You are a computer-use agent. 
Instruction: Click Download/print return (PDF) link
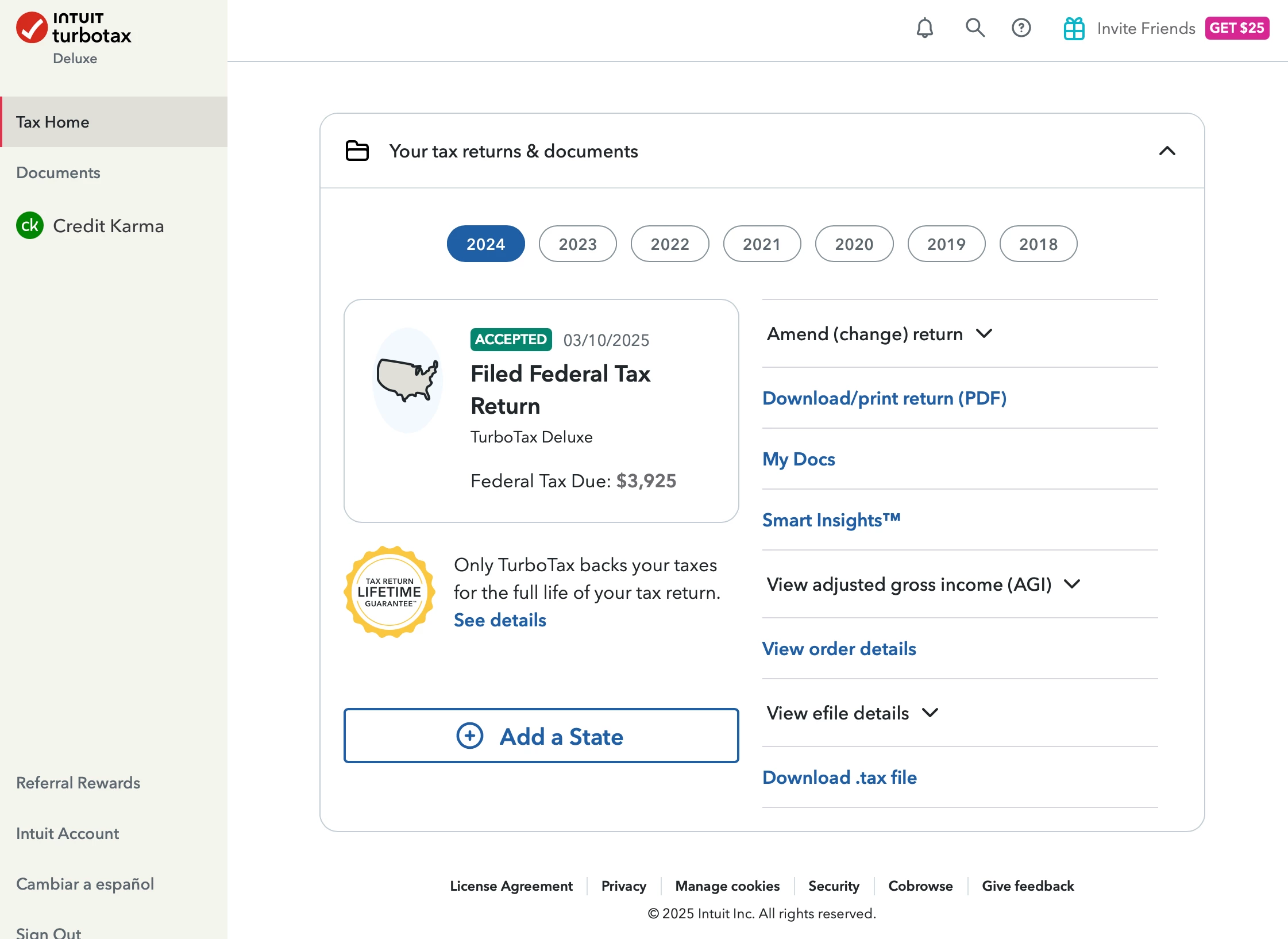click(884, 398)
